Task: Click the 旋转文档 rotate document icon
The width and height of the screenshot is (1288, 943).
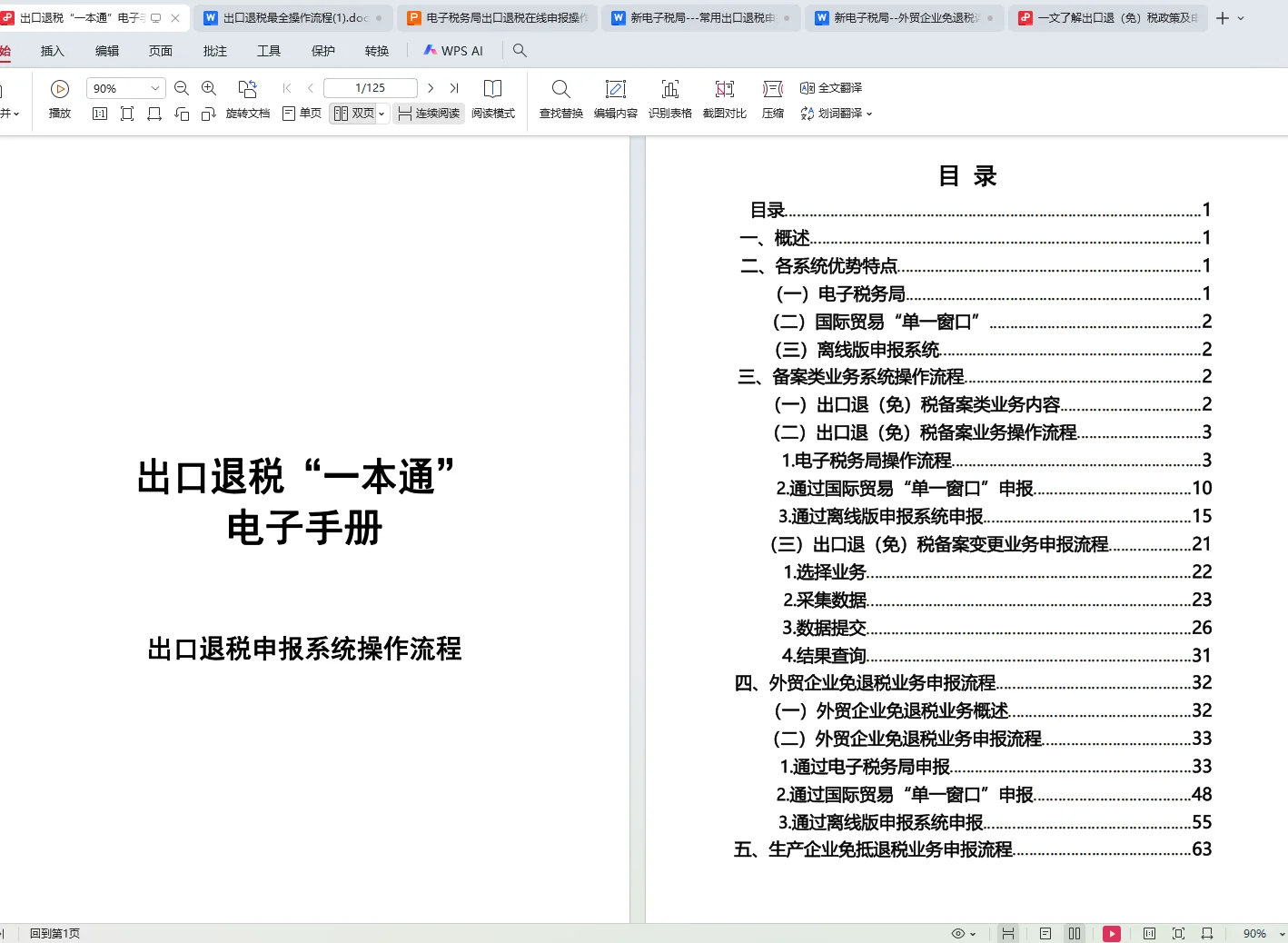Action: 248,98
